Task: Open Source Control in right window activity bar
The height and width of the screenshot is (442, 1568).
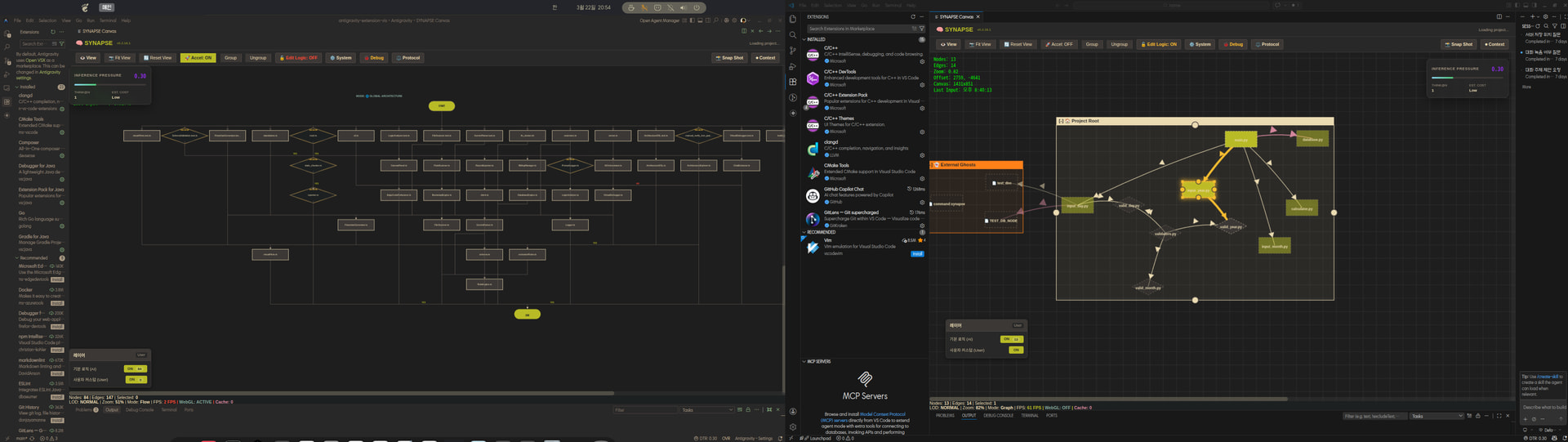Action: (792, 51)
